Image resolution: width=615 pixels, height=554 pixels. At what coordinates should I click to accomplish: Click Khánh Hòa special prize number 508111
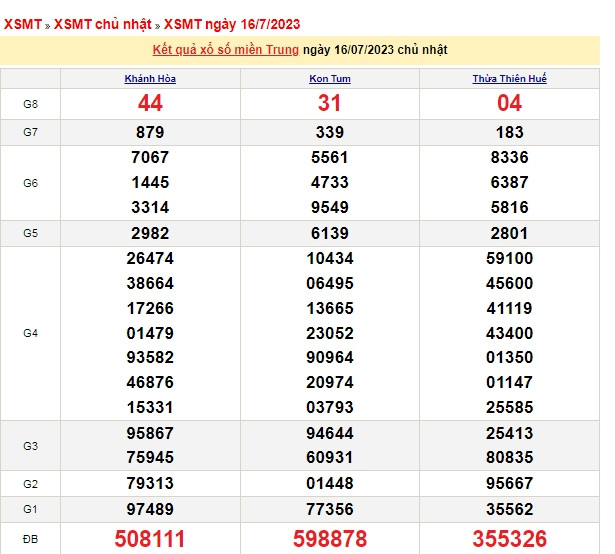pos(150,539)
